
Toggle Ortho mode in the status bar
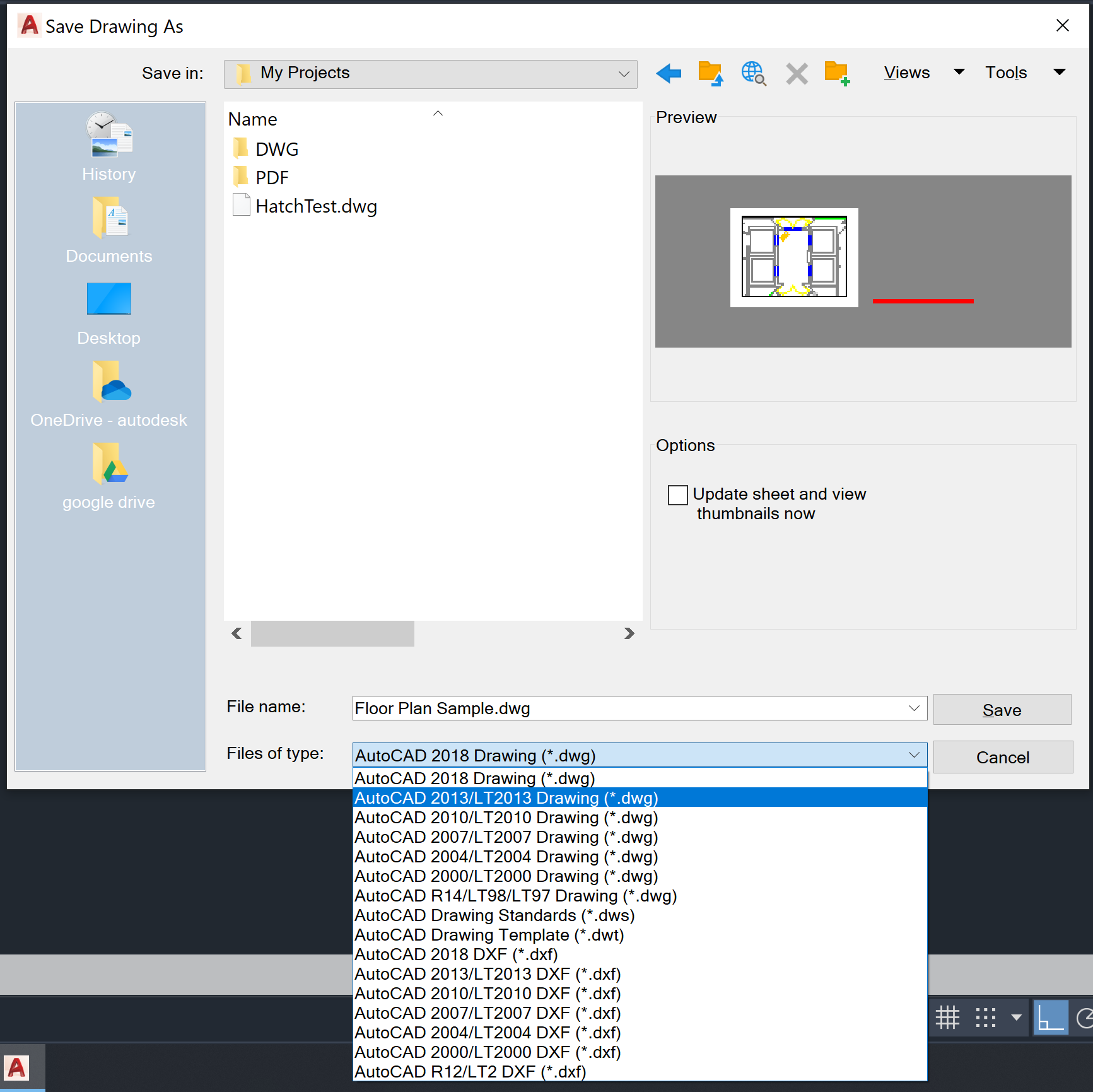coord(1050,1017)
